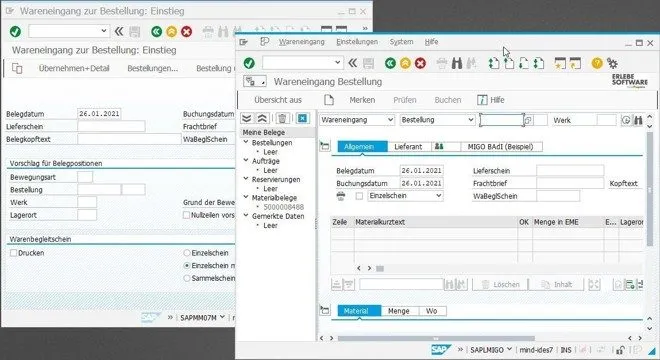The width and height of the screenshot is (660, 360).
Task: Click Merken button
Action: pos(362,100)
